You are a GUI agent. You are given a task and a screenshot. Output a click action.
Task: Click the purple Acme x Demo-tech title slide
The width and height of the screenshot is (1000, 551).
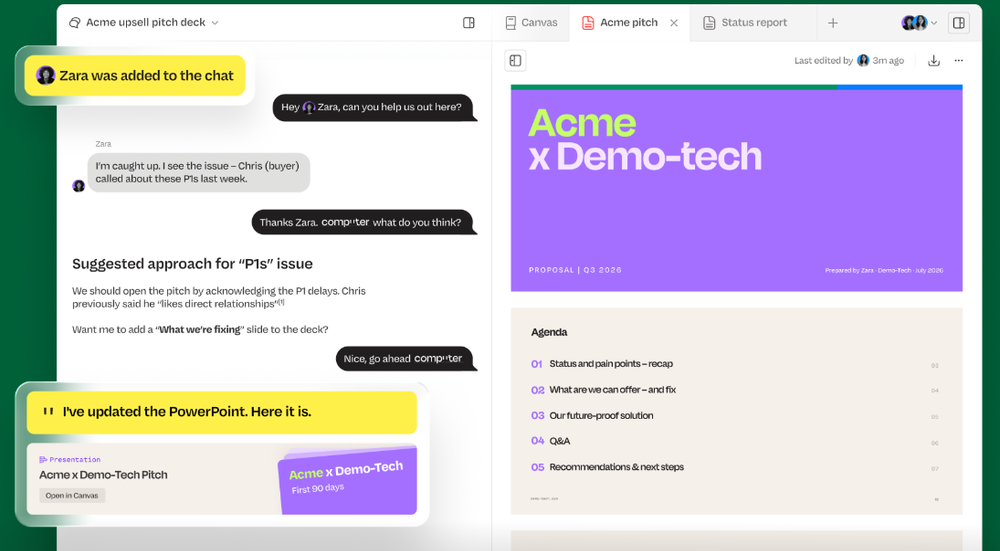[x=737, y=189]
